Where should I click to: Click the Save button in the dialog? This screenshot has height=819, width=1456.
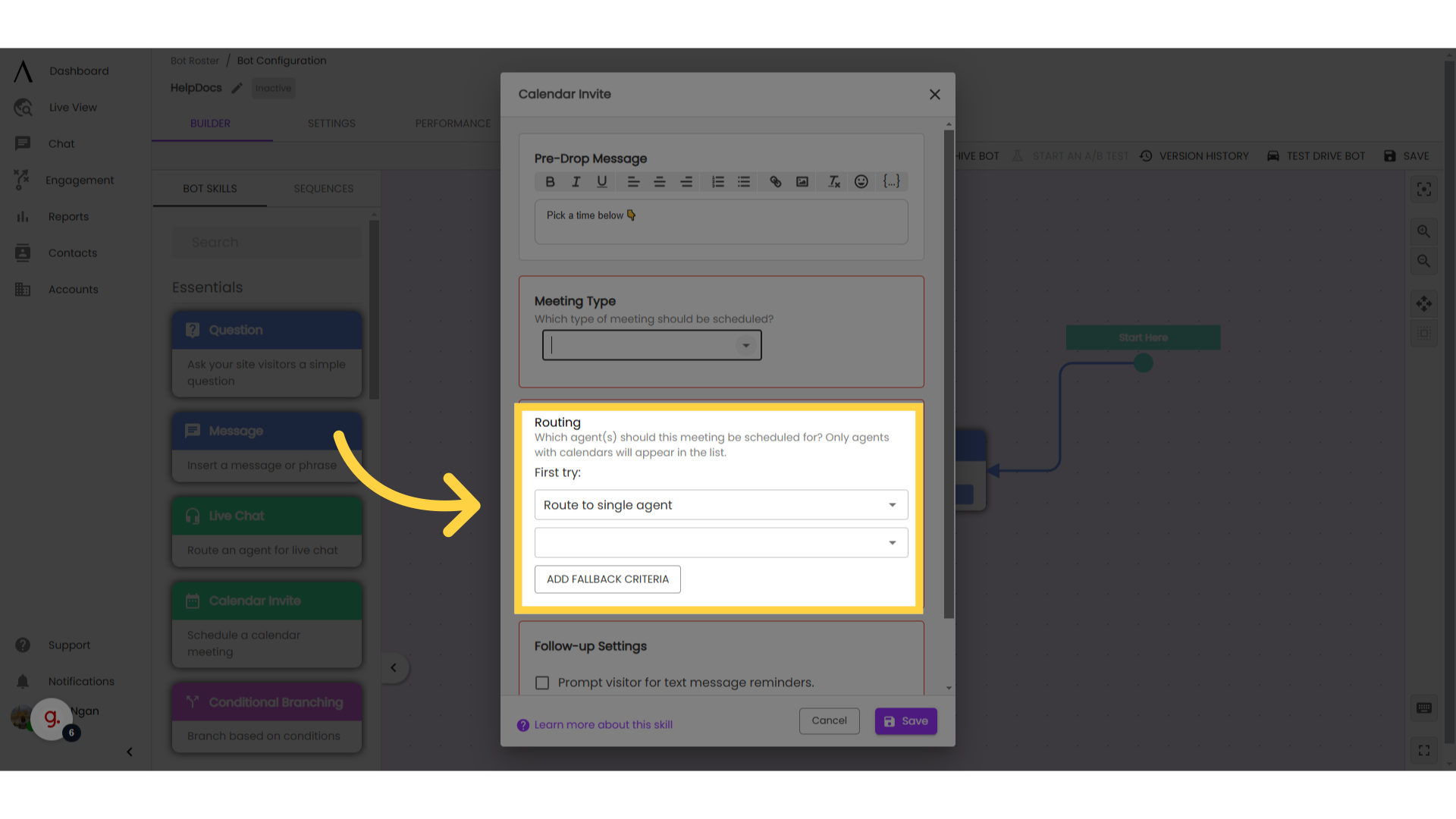click(906, 721)
